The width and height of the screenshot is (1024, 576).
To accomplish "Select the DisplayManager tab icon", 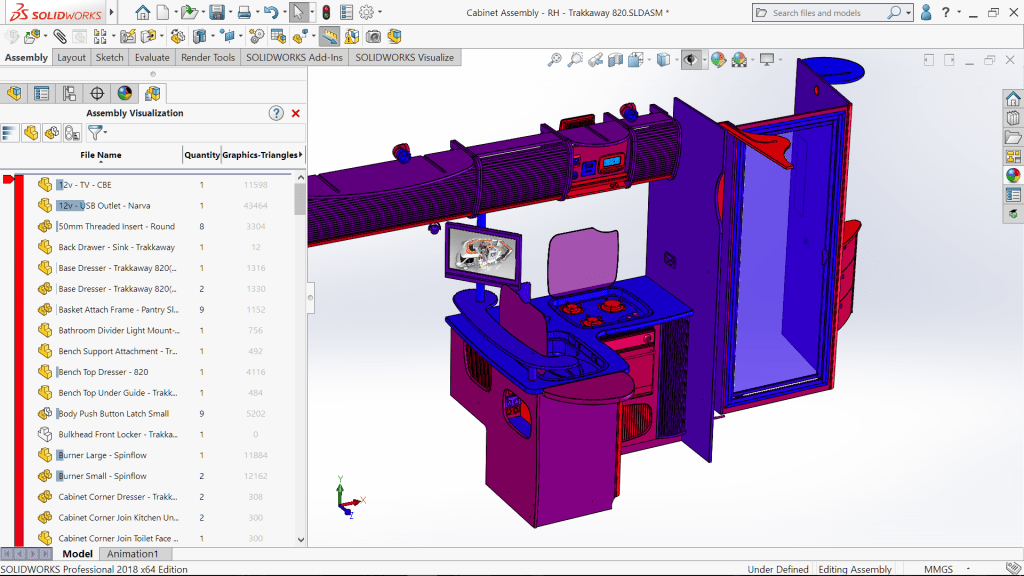I will click(x=125, y=94).
